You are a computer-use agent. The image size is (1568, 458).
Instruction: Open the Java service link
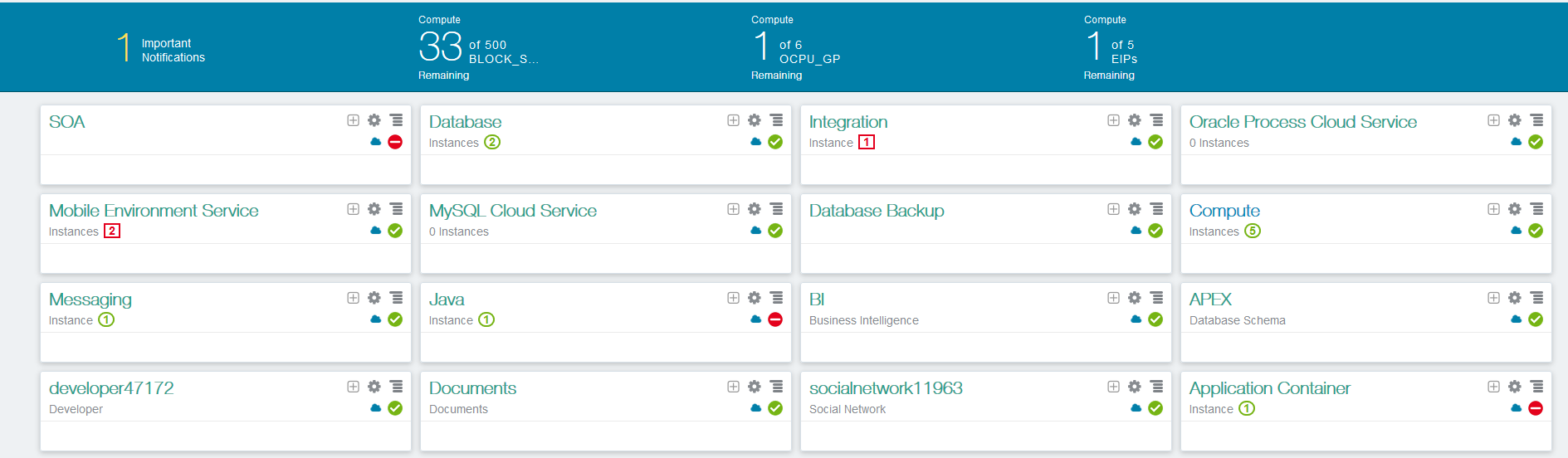coord(447,300)
